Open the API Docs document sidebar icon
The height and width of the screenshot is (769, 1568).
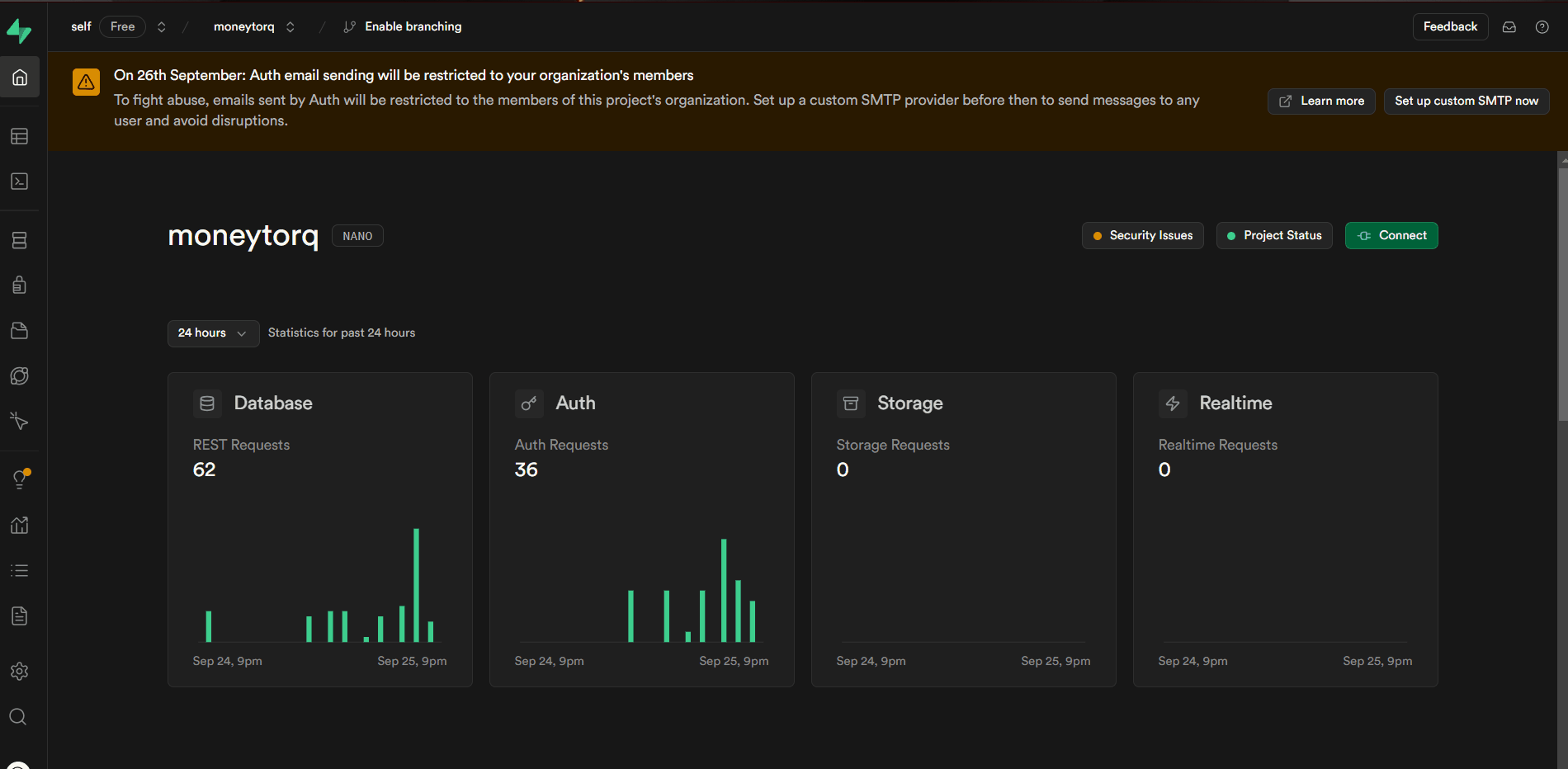[x=20, y=616]
